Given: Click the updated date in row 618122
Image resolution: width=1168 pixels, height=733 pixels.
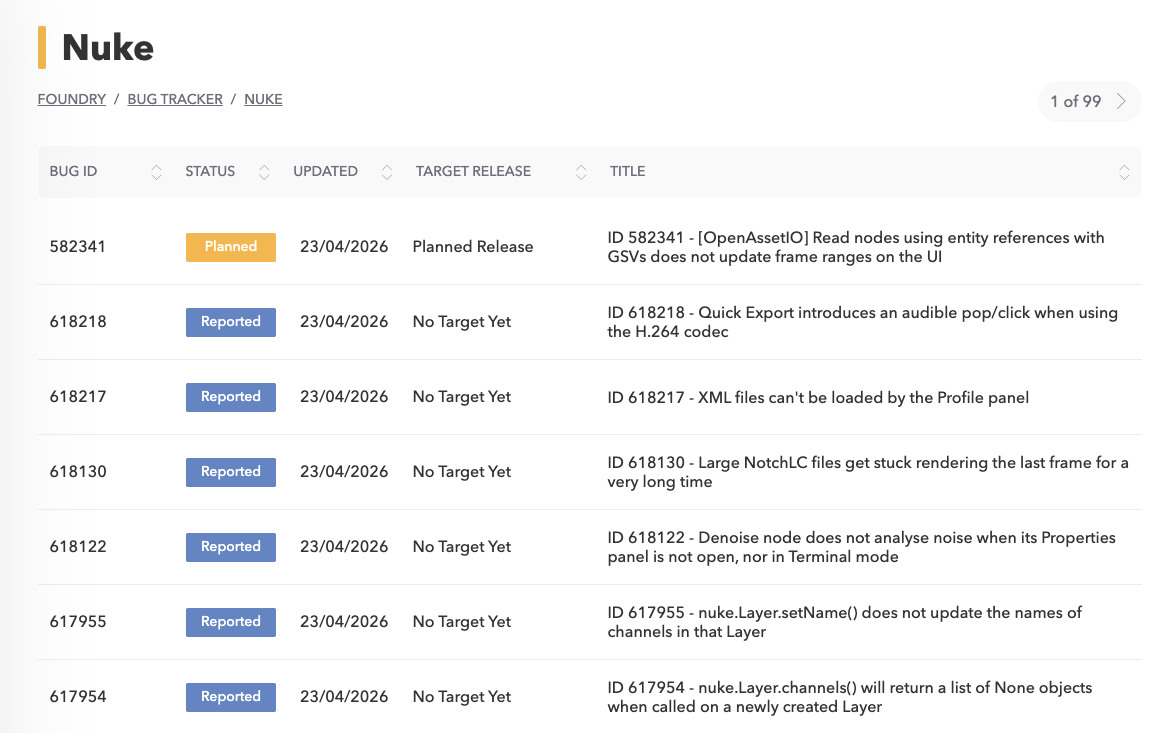Looking at the screenshot, I should click(344, 547).
